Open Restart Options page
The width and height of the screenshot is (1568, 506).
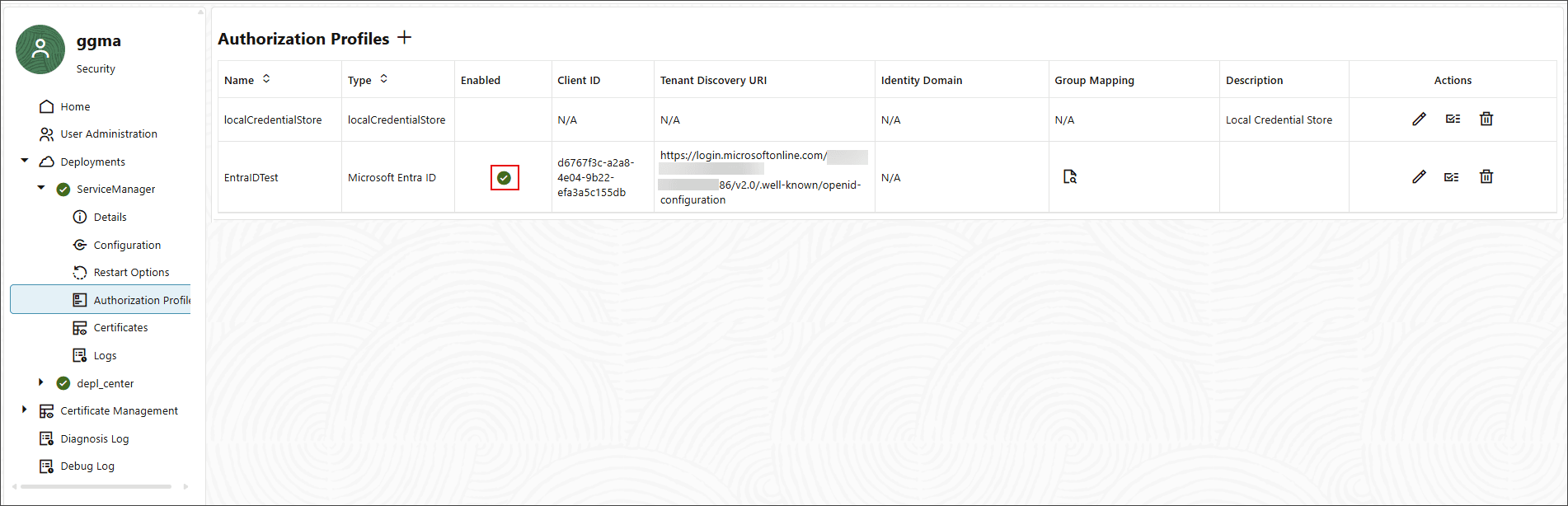(131, 273)
